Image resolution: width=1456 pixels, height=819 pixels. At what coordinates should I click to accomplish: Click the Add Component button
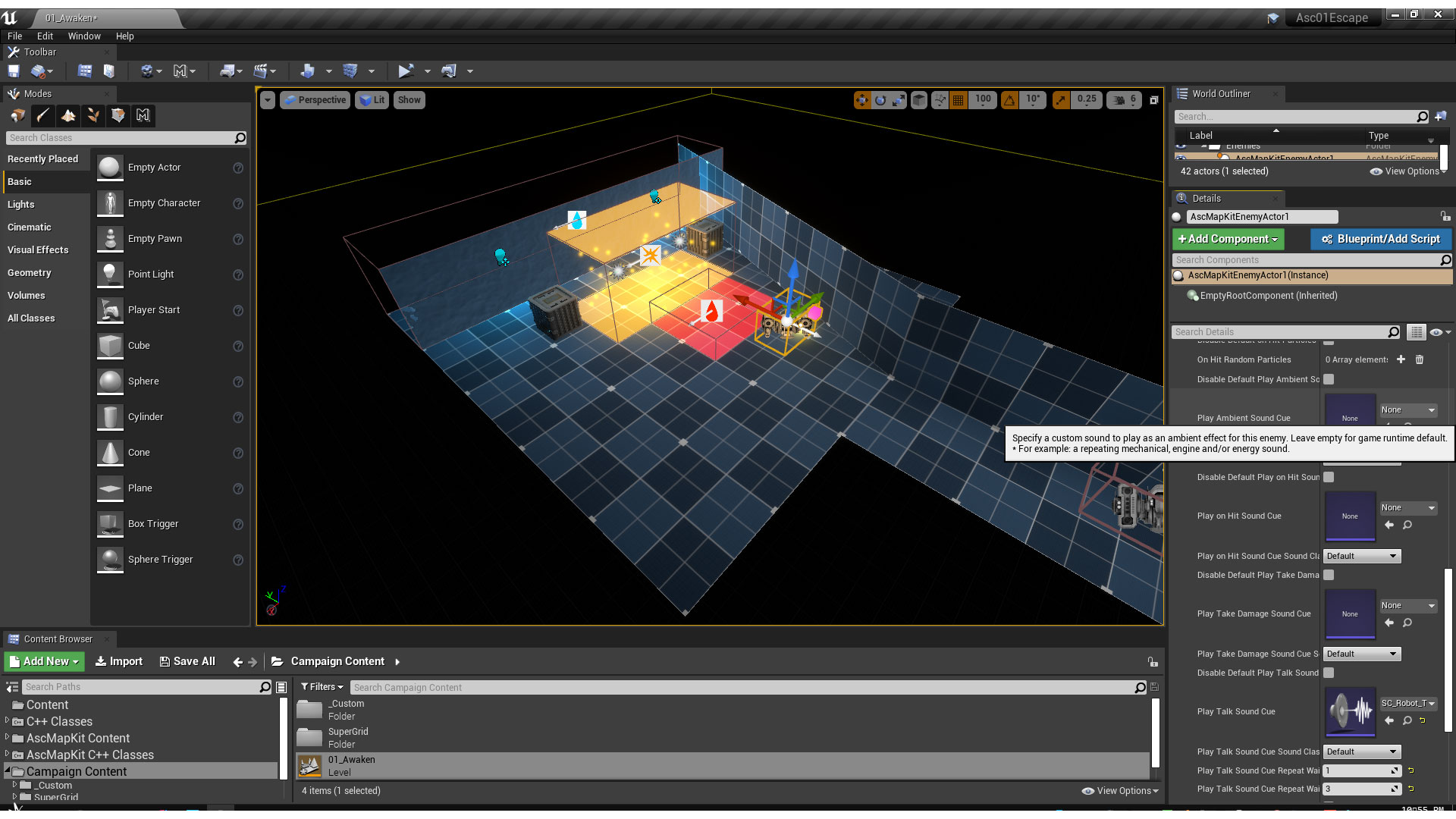[1228, 239]
